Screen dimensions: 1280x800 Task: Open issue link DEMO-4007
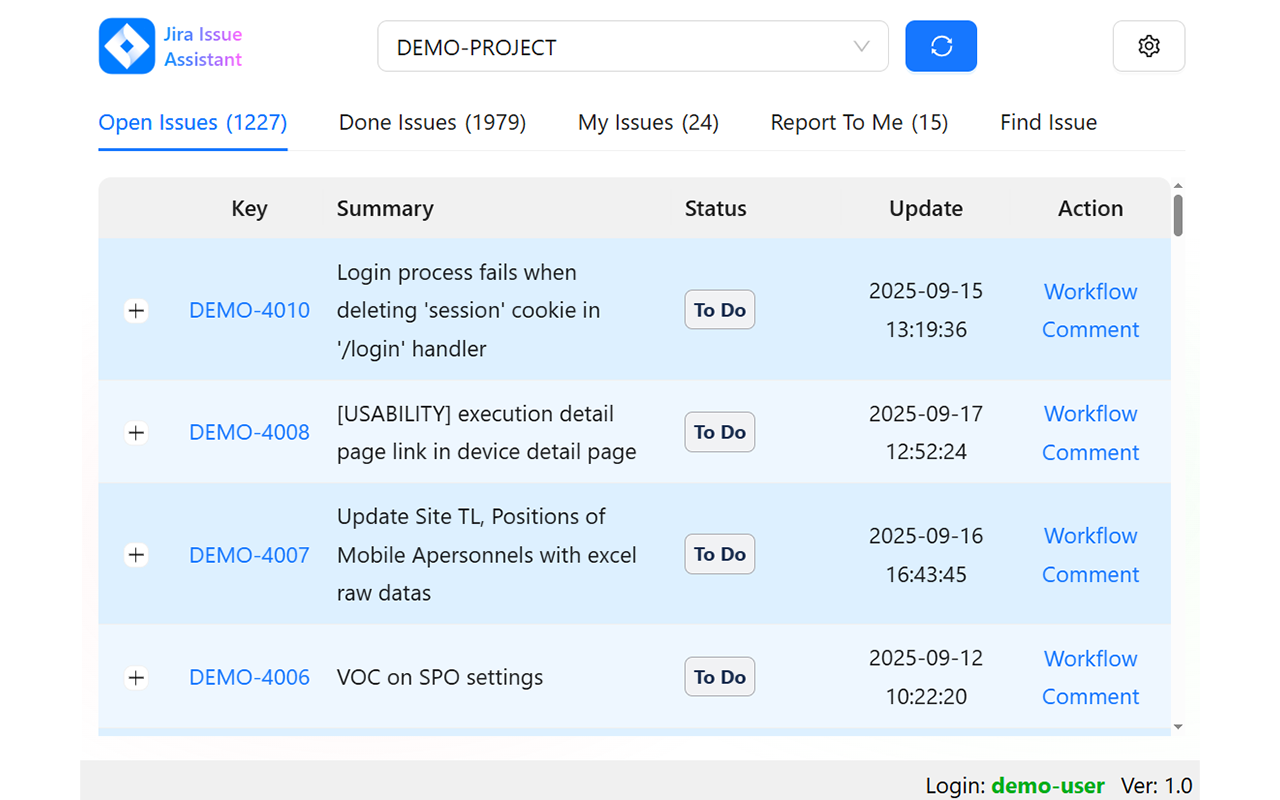(249, 555)
